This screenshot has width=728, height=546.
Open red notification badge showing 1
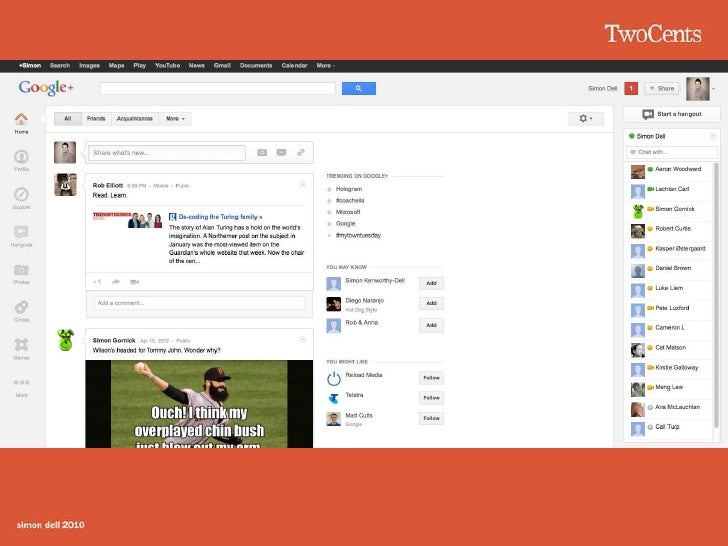(x=630, y=88)
